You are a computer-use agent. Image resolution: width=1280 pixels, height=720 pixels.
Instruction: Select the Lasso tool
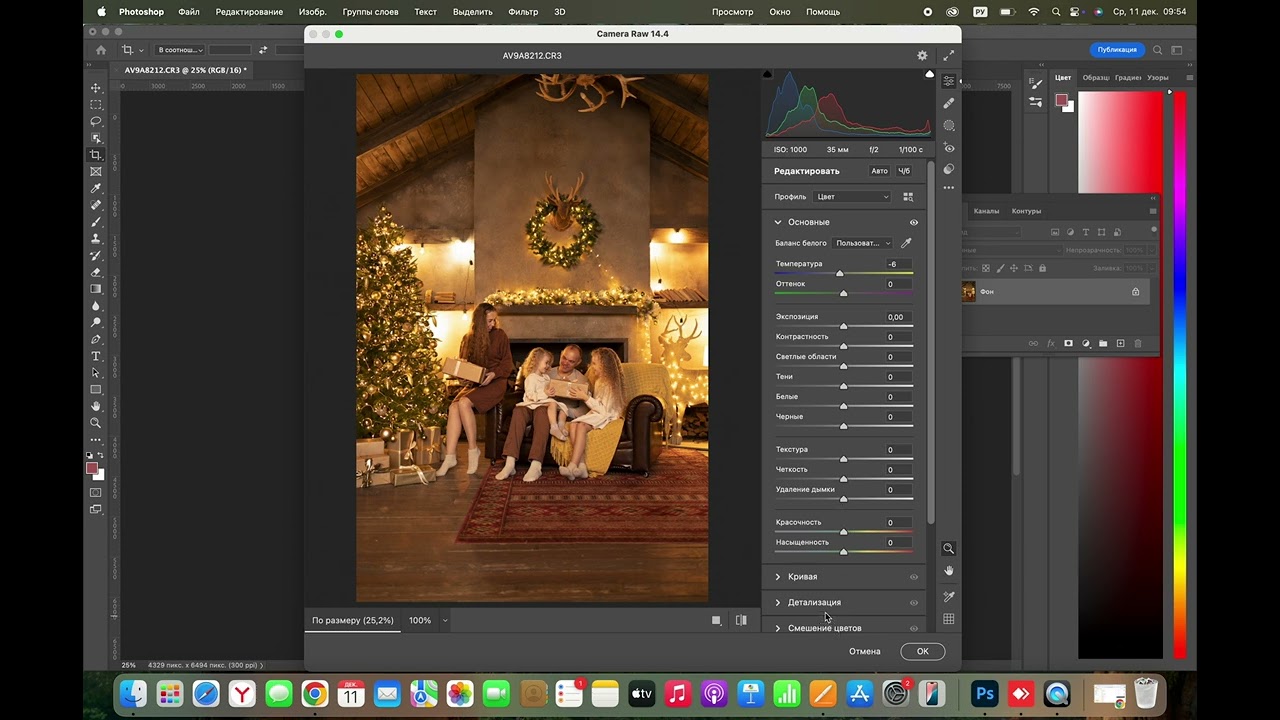click(96, 121)
